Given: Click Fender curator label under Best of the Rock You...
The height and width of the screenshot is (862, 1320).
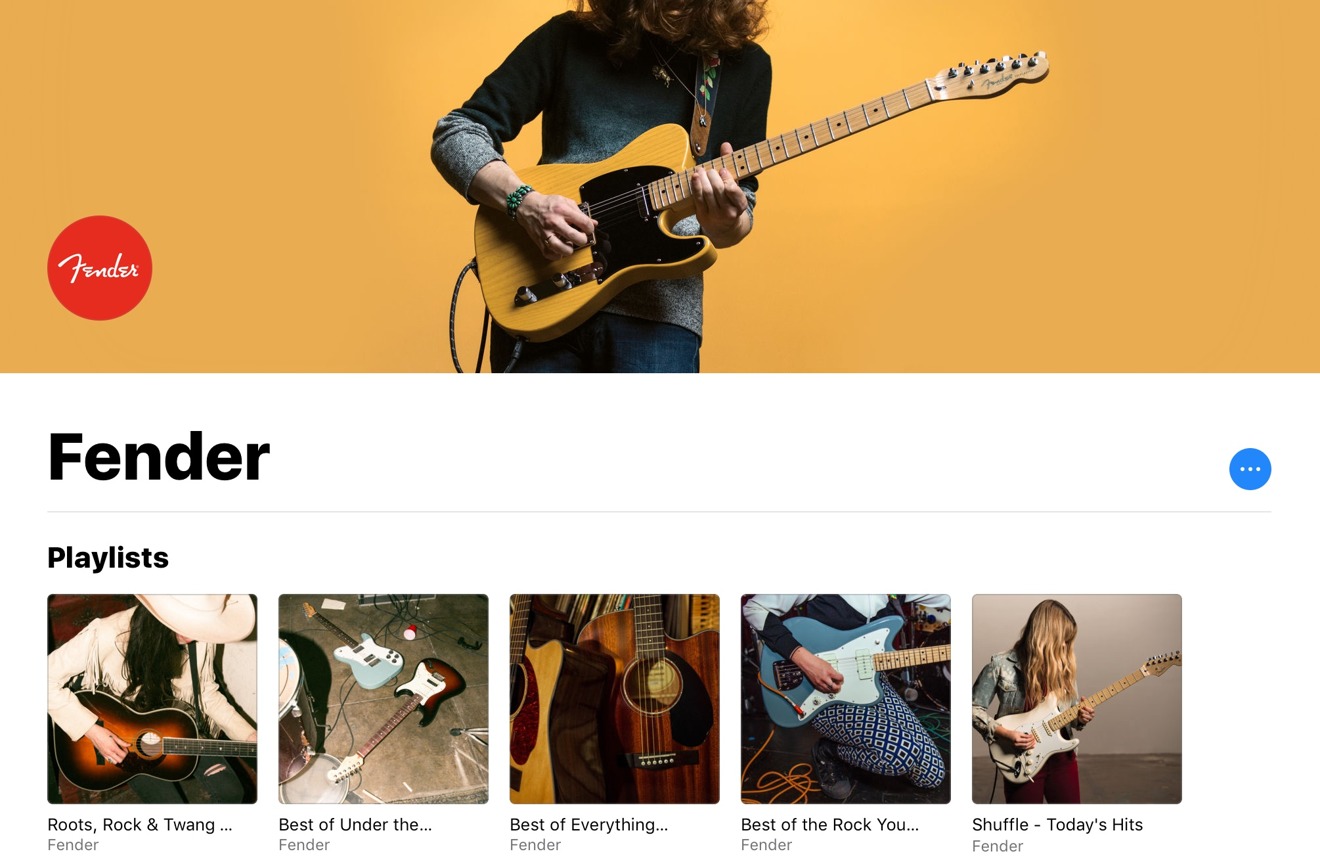Looking at the screenshot, I should pyautogui.click(x=766, y=845).
